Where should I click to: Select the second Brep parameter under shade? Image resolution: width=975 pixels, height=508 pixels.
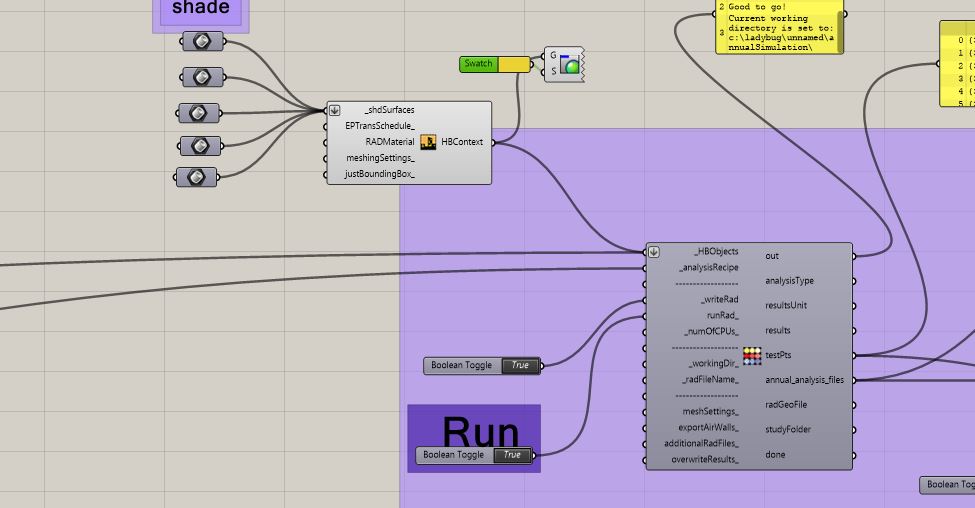click(203, 77)
